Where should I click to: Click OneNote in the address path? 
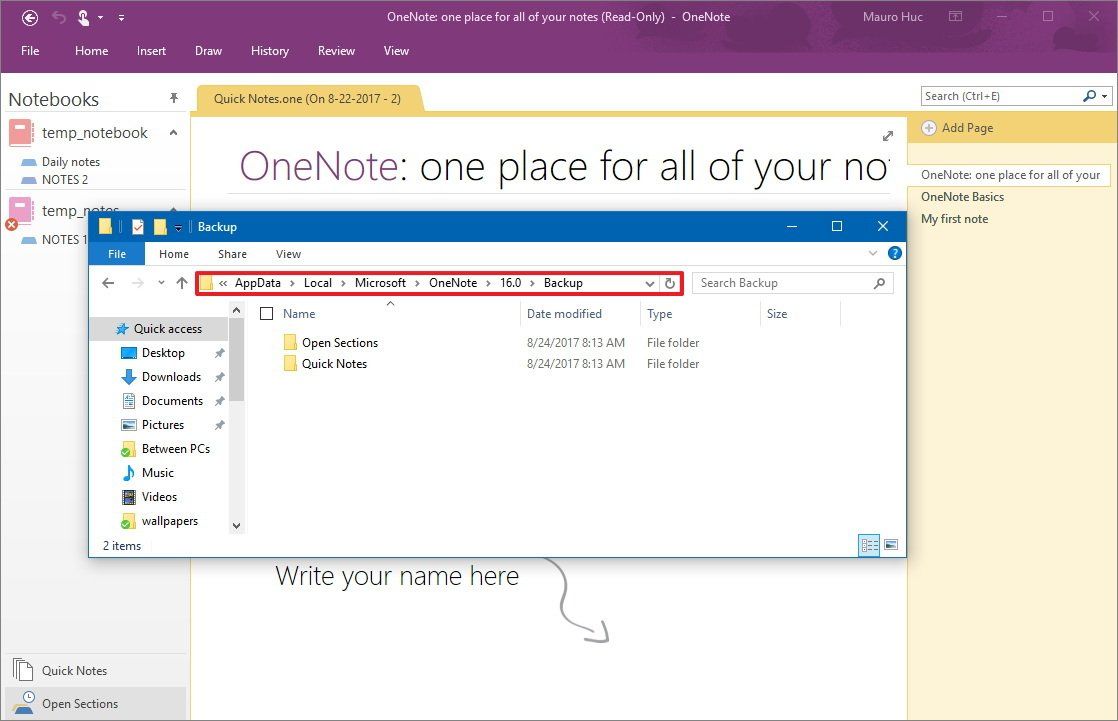[453, 283]
